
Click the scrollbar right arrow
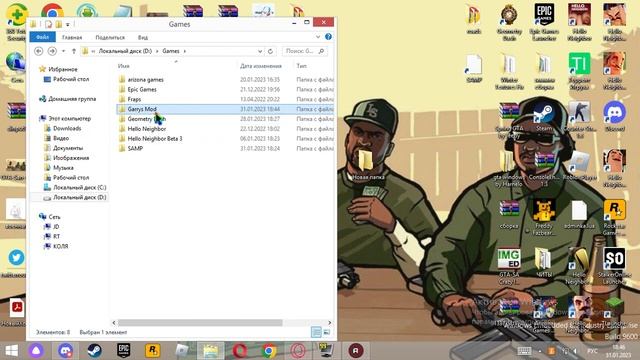(330, 322)
